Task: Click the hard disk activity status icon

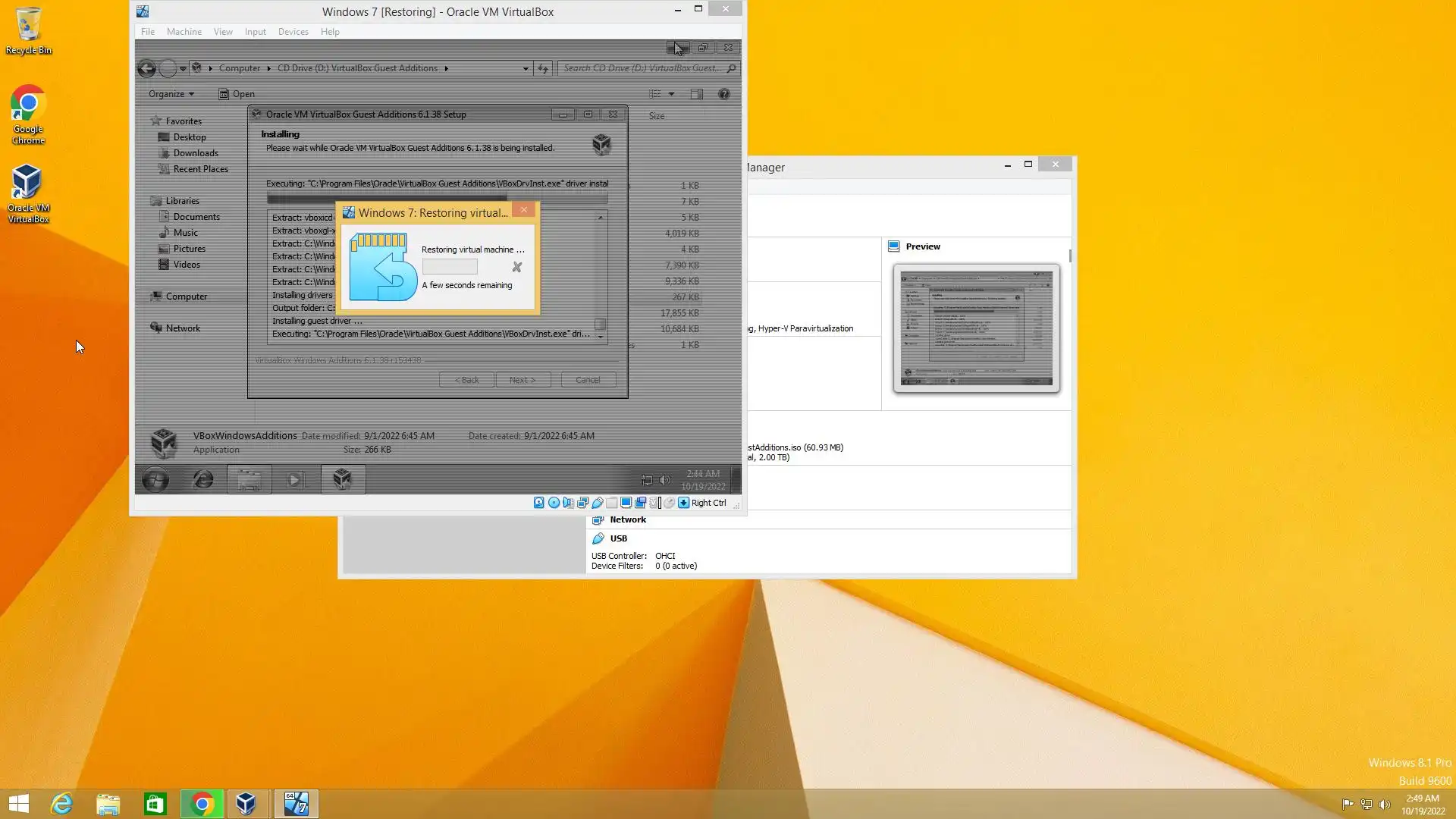Action: pos(539,503)
